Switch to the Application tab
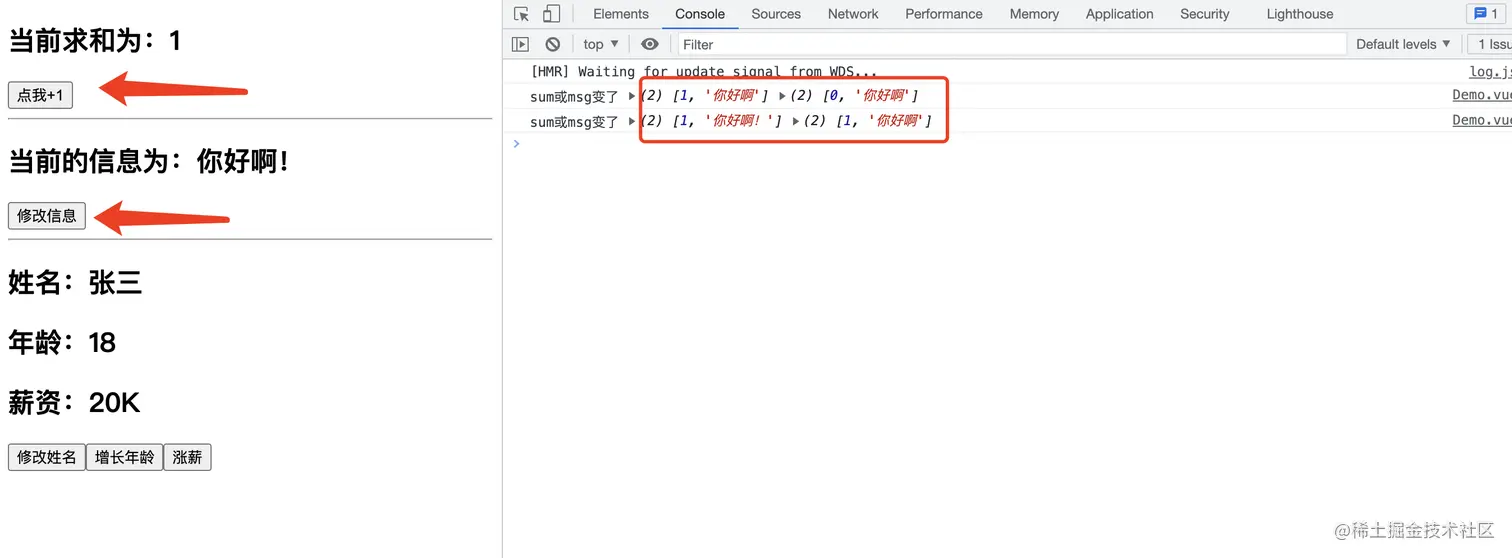The width and height of the screenshot is (1512, 558). pos(1120,14)
